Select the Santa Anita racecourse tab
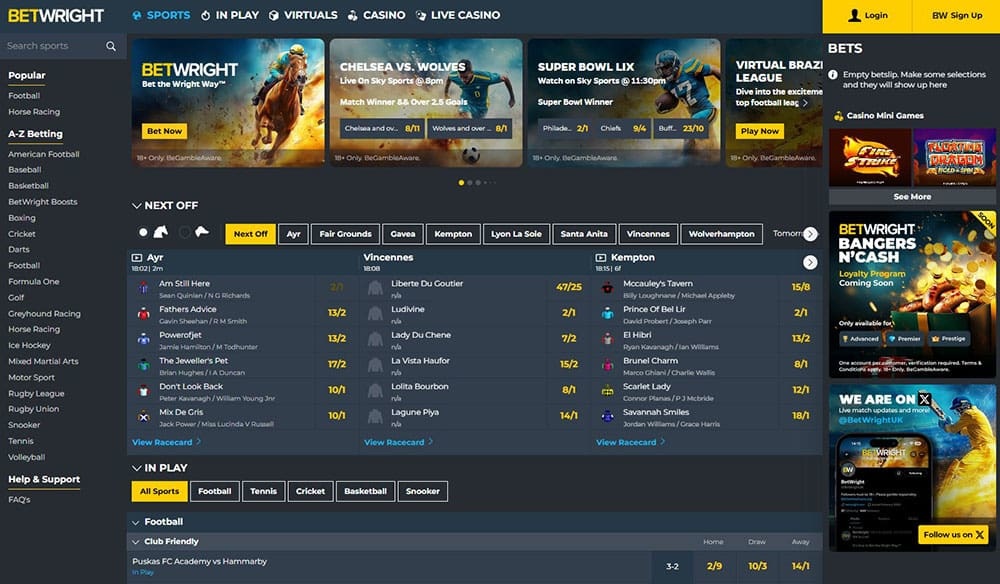 (584, 234)
